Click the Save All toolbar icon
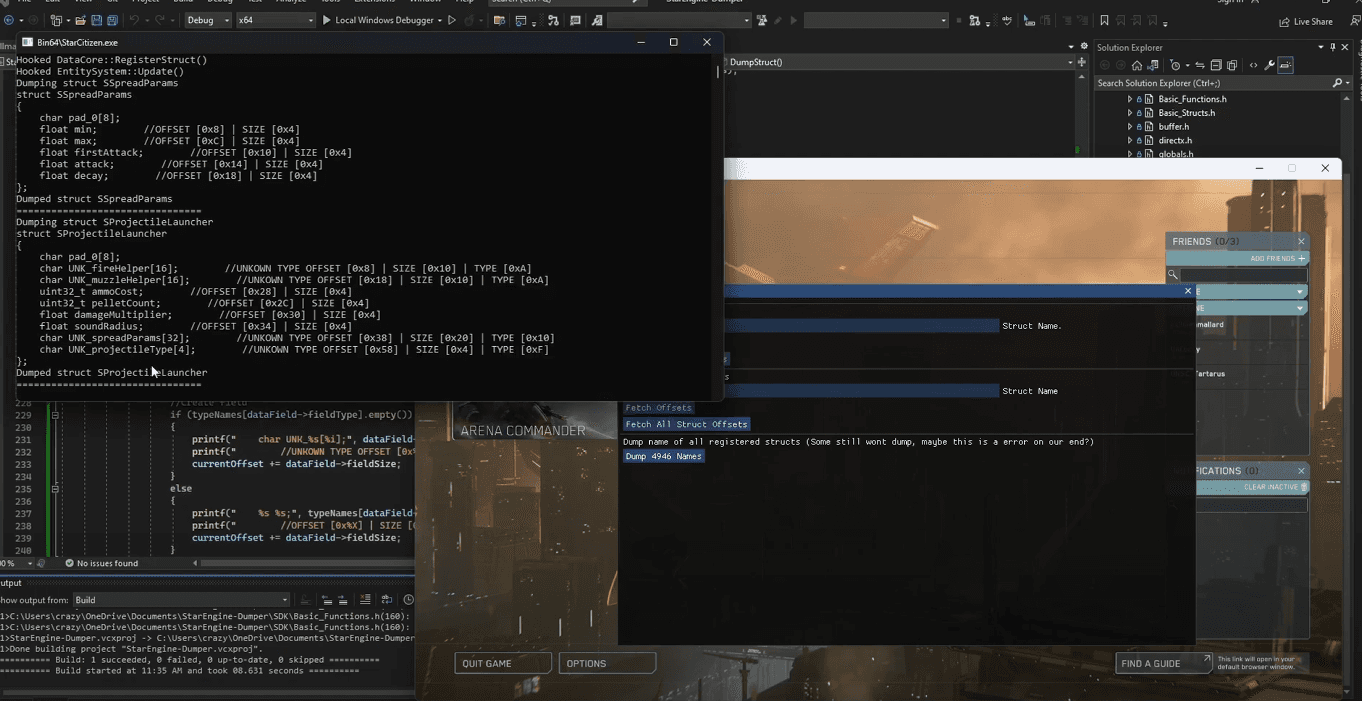The image size is (1362, 701). point(113,20)
